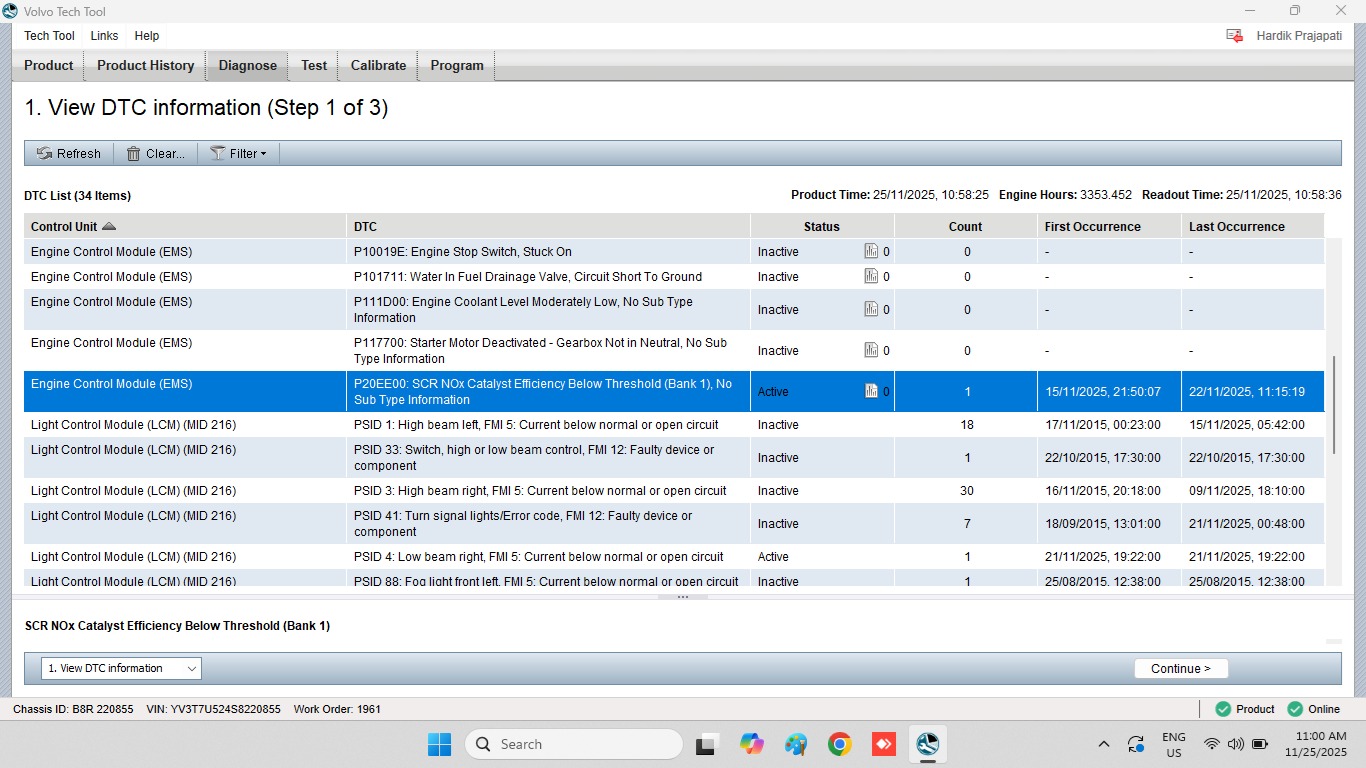Click the Status column header
Viewport: 1366px width, 768px height.
822,227
